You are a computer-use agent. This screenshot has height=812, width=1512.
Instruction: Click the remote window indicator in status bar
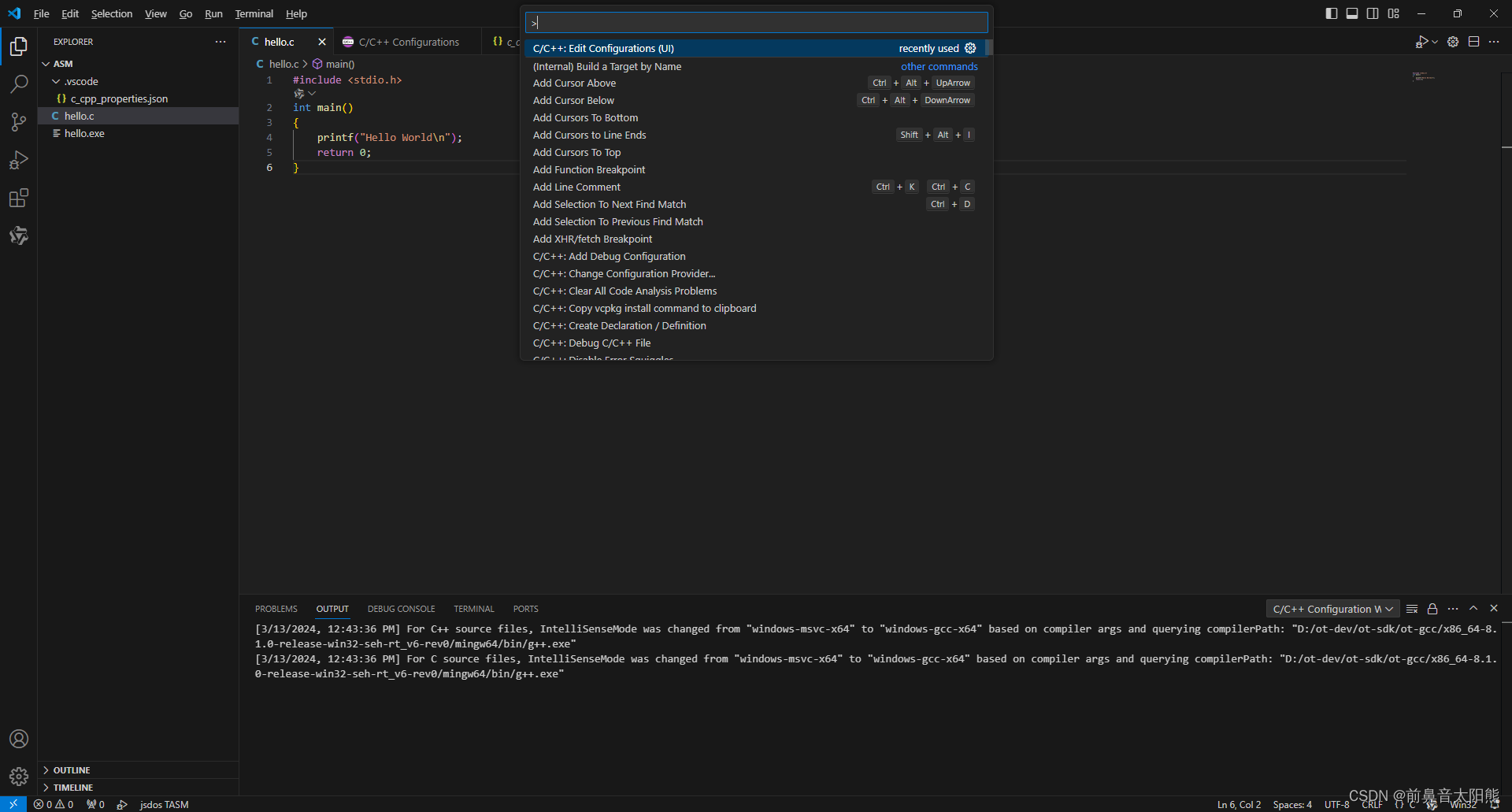pyautogui.click(x=13, y=804)
